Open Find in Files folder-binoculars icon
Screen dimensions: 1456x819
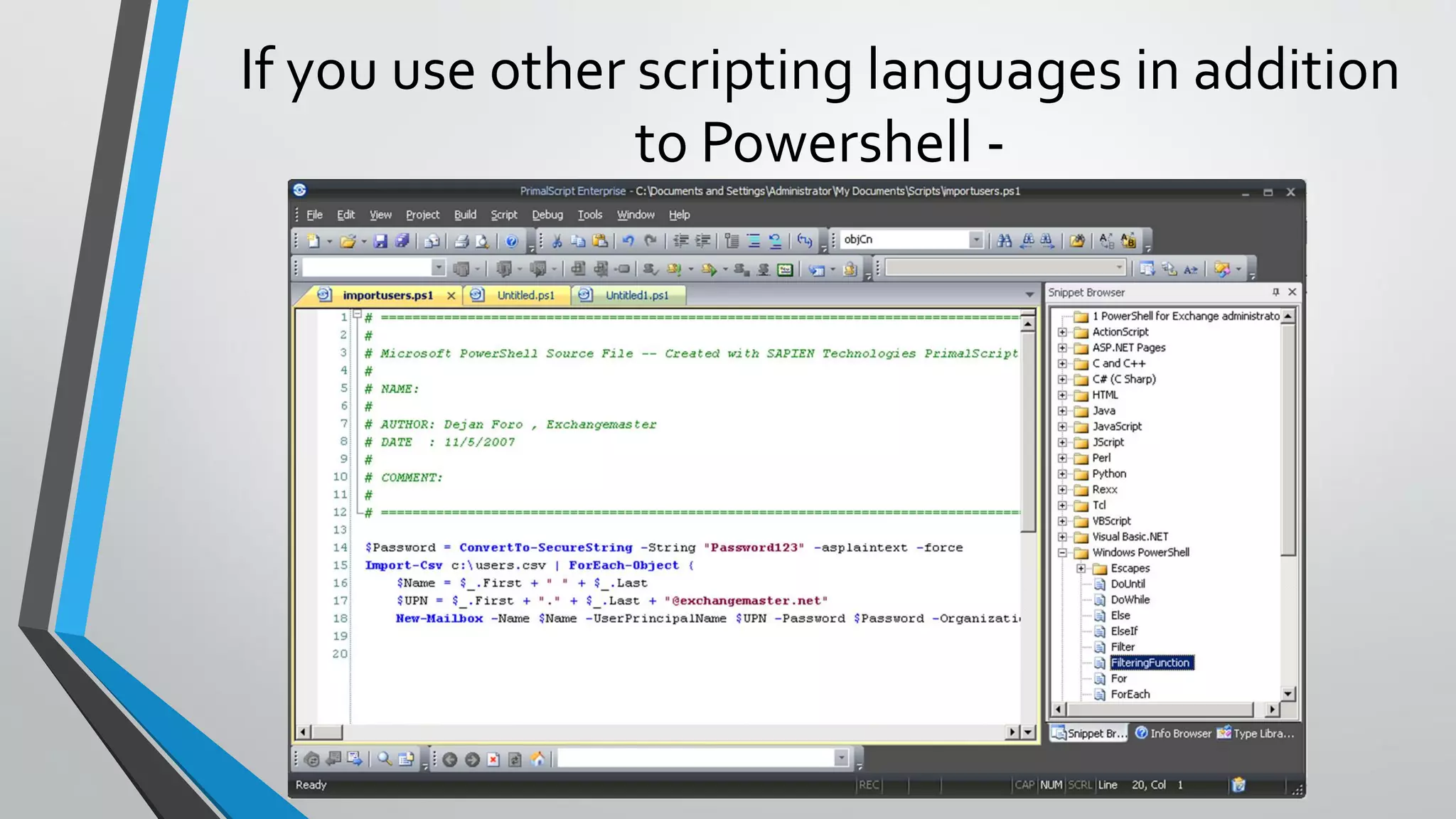click(x=1077, y=241)
